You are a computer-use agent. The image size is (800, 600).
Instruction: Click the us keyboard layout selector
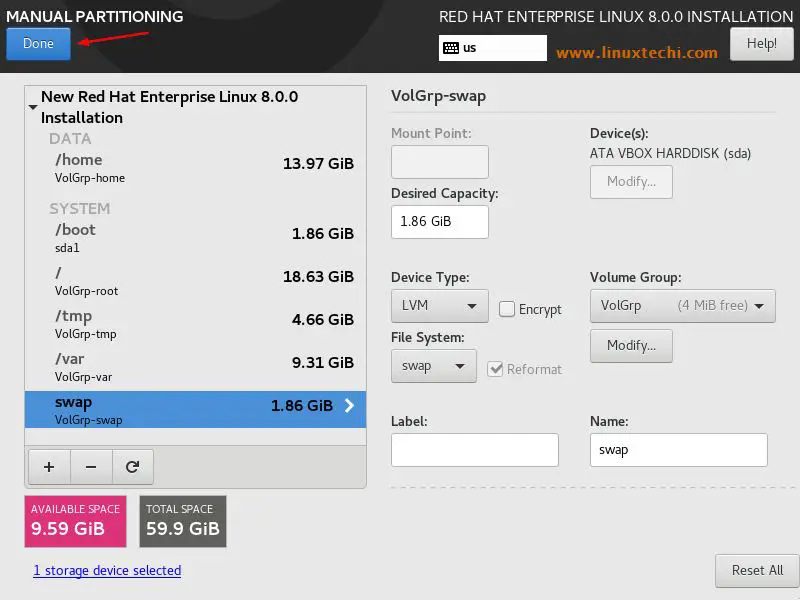pos(493,48)
